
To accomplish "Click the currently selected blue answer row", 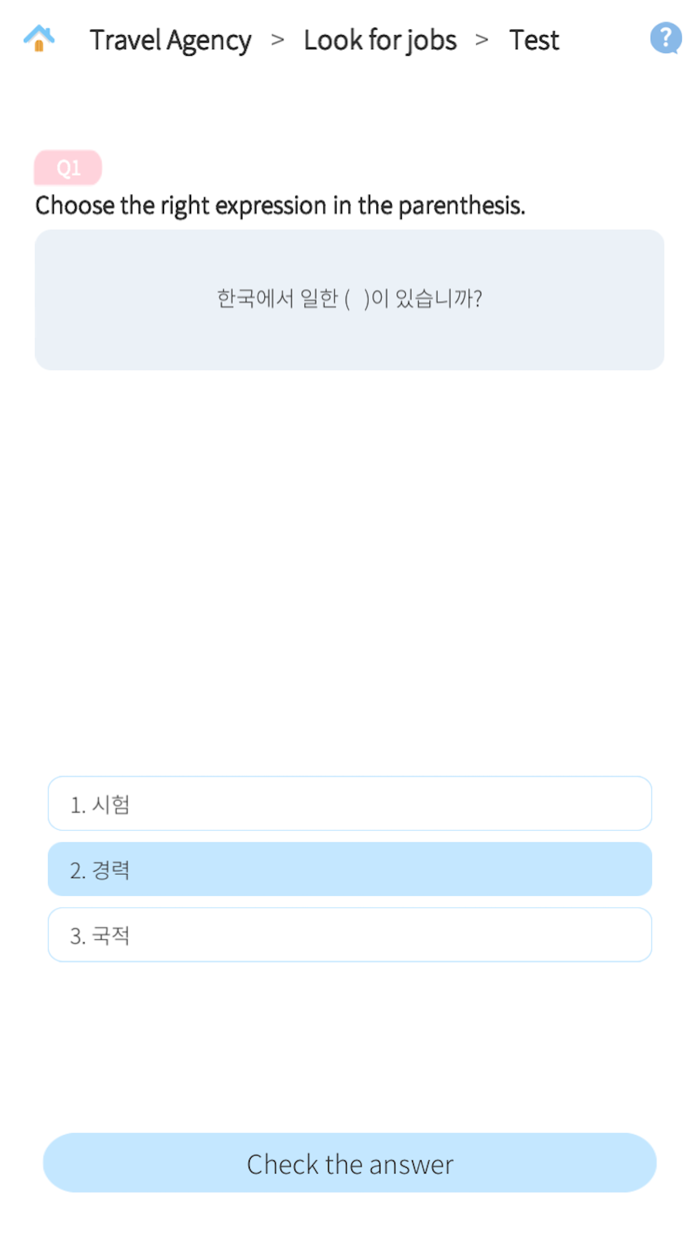I will coord(349,869).
